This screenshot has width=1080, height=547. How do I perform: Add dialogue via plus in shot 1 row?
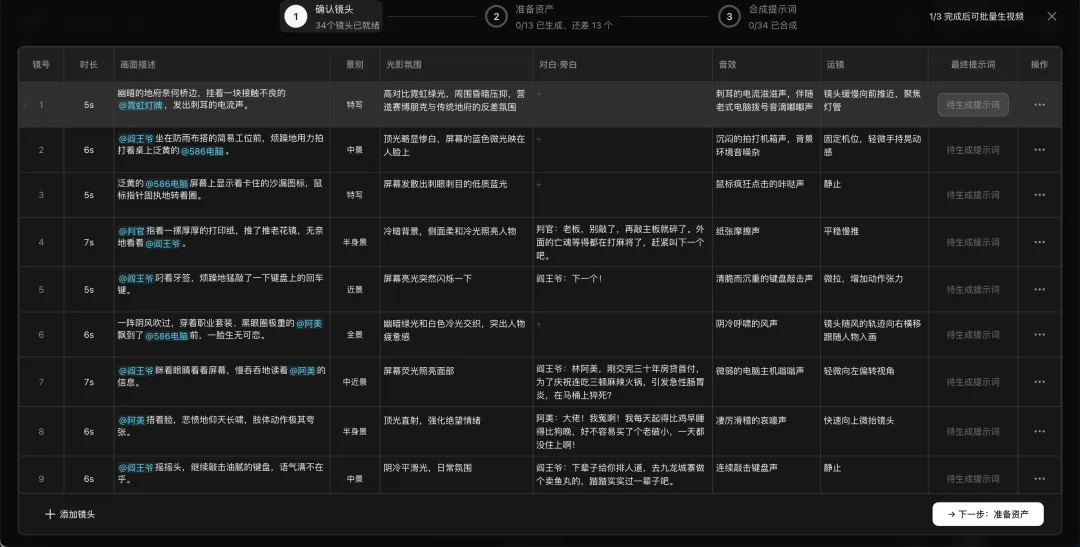click(541, 94)
